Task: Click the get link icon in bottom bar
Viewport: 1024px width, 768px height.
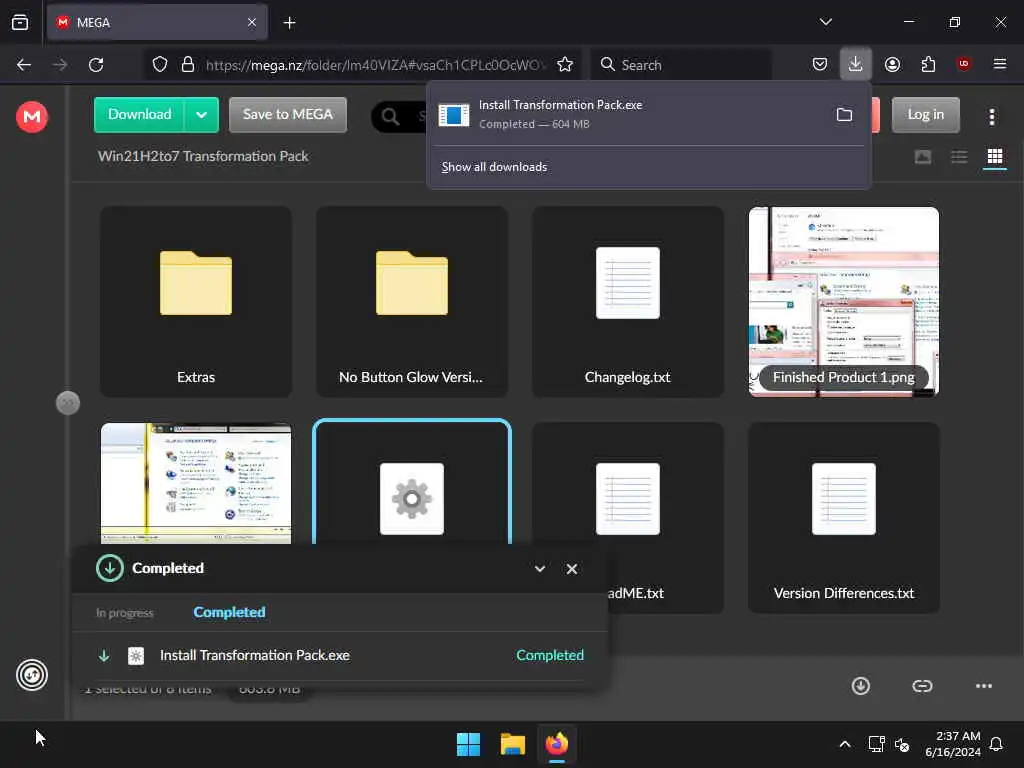Action: pos(922,686)
